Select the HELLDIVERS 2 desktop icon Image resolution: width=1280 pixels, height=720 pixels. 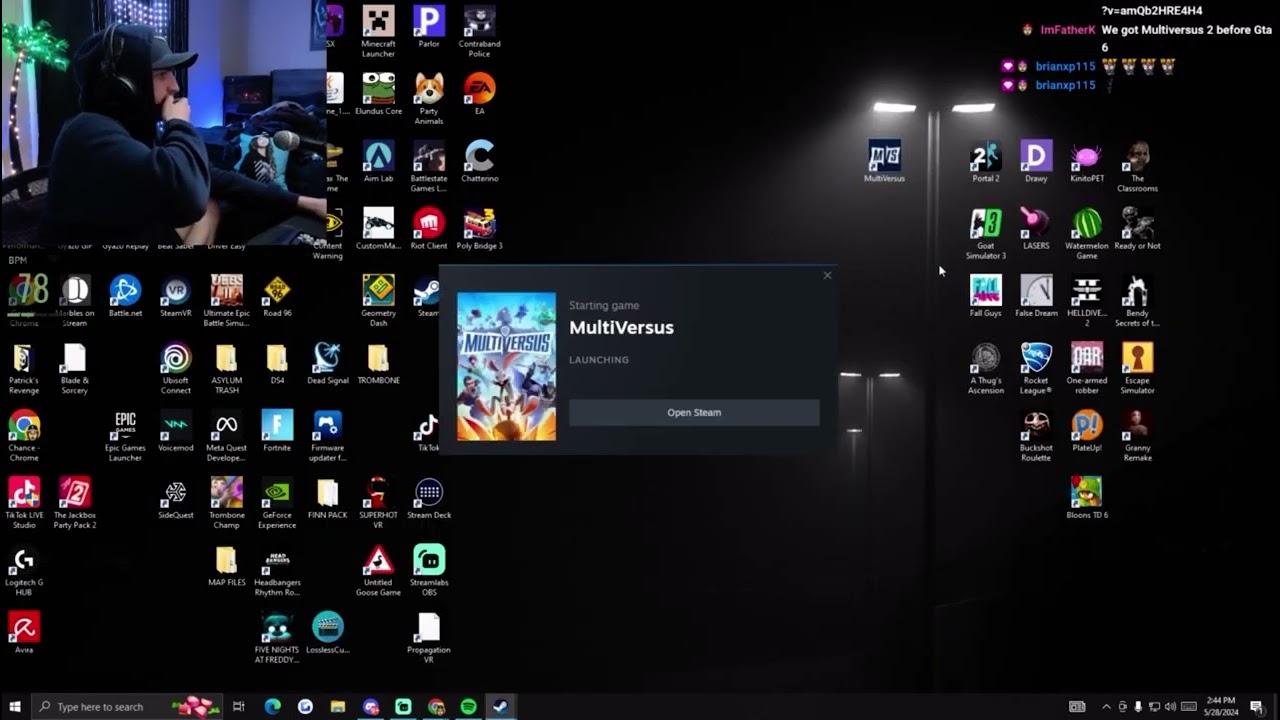pyautogui.click(x=1086, y=301)
